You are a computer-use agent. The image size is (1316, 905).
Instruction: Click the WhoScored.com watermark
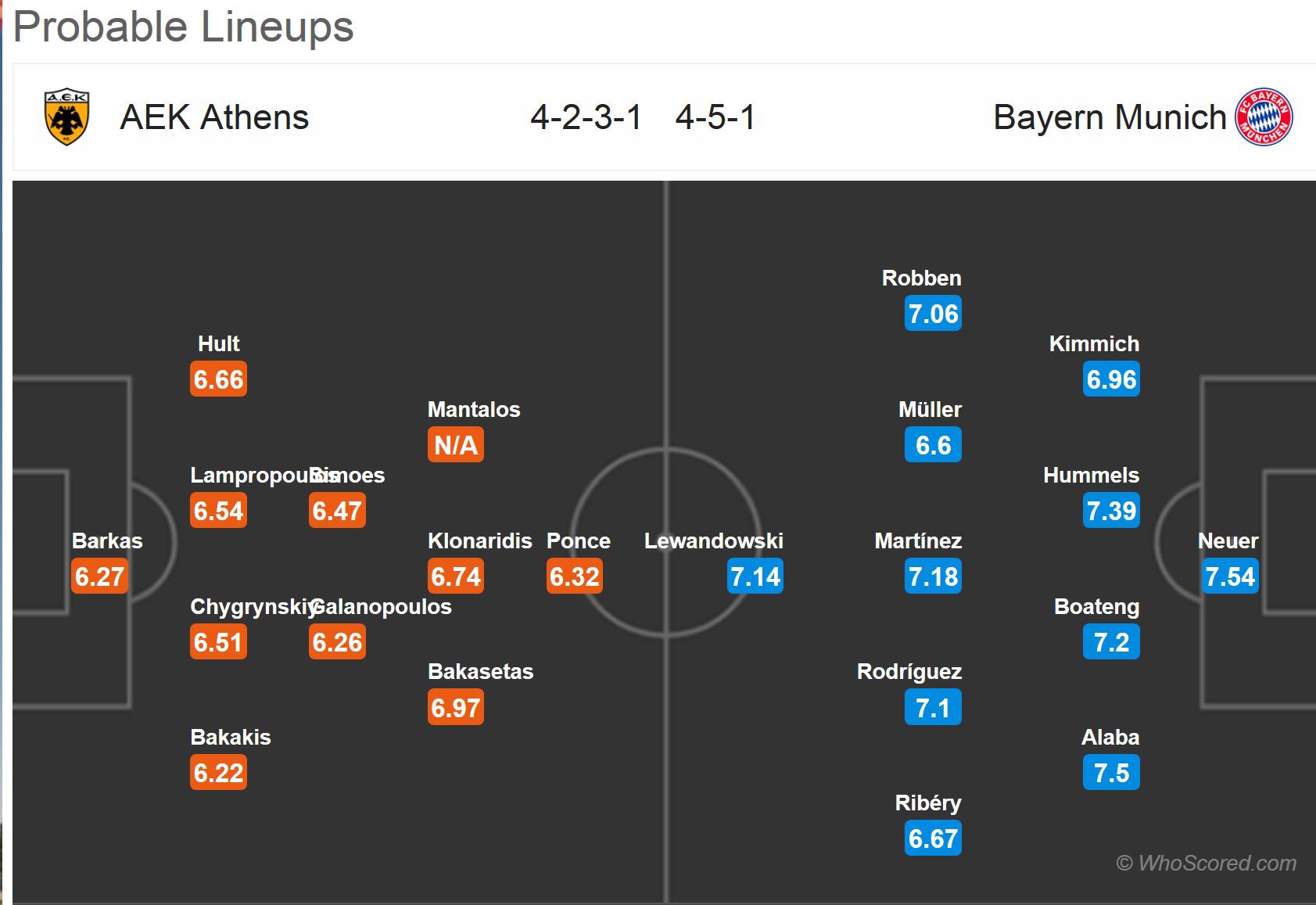click(1206, 863)
